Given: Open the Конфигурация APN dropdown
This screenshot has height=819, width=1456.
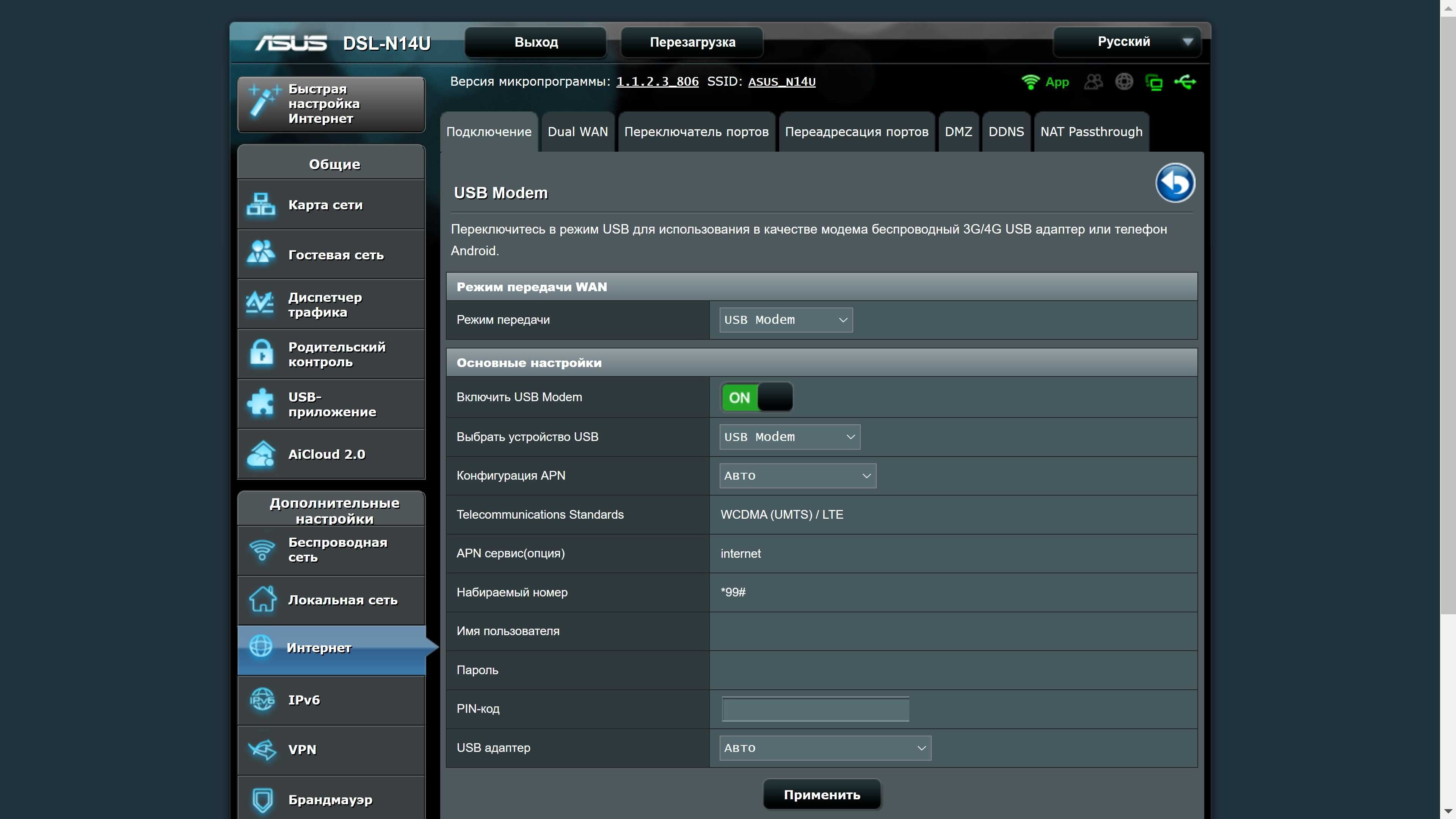Looking at the screenshot, I should pyautogui.click(x=797, y=476).
